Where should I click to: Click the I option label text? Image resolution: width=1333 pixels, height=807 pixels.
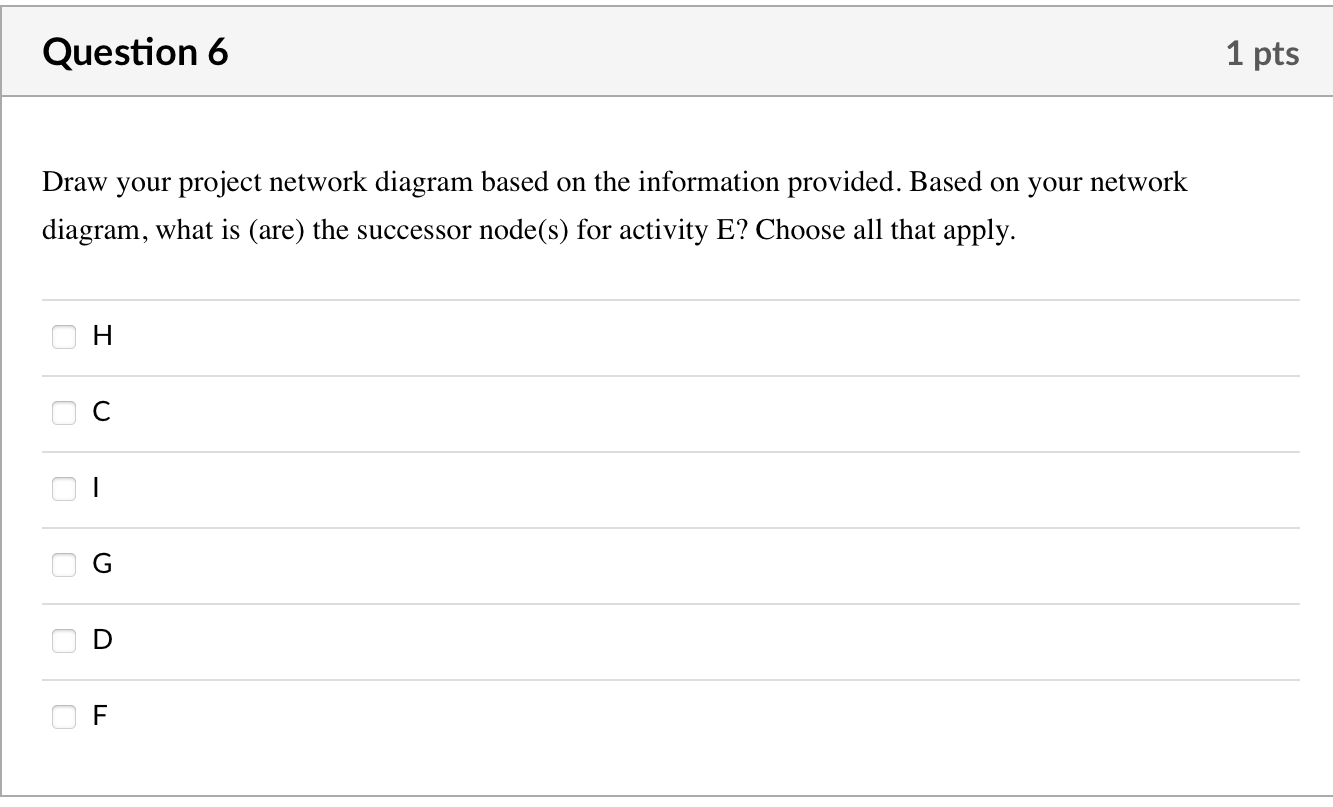98,489
